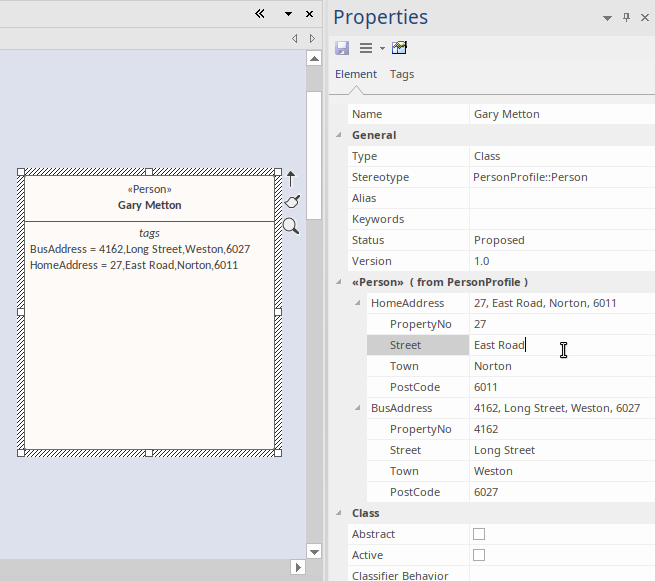This screenshot has width=655, height=581.
Task: Collapse the BusAddress group
Action: point(358,408)
